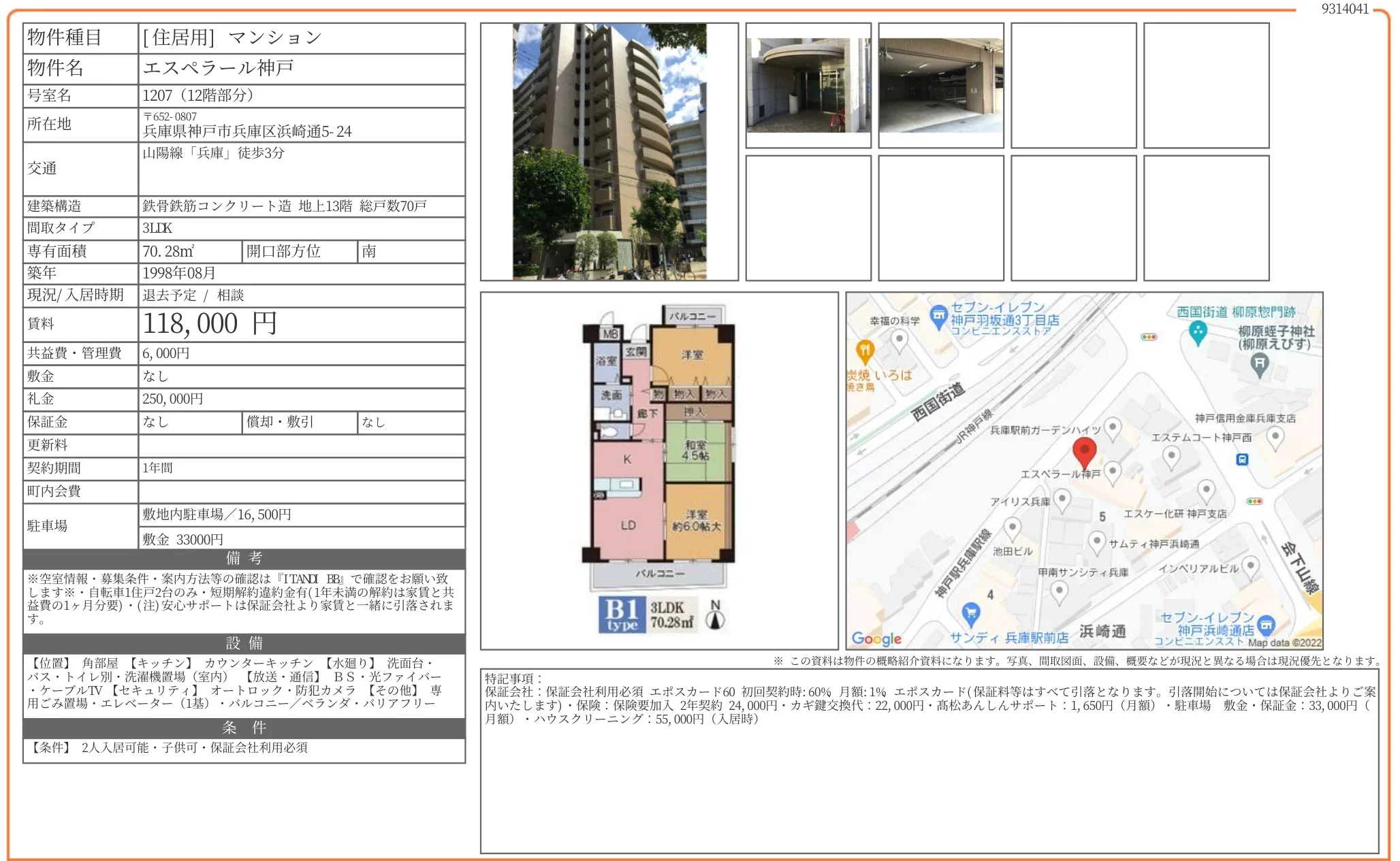The width and height of the screenshot is (1400, 861).
Task: Open the parking garage photo thumbnail
Action: [x=940, y=85]
